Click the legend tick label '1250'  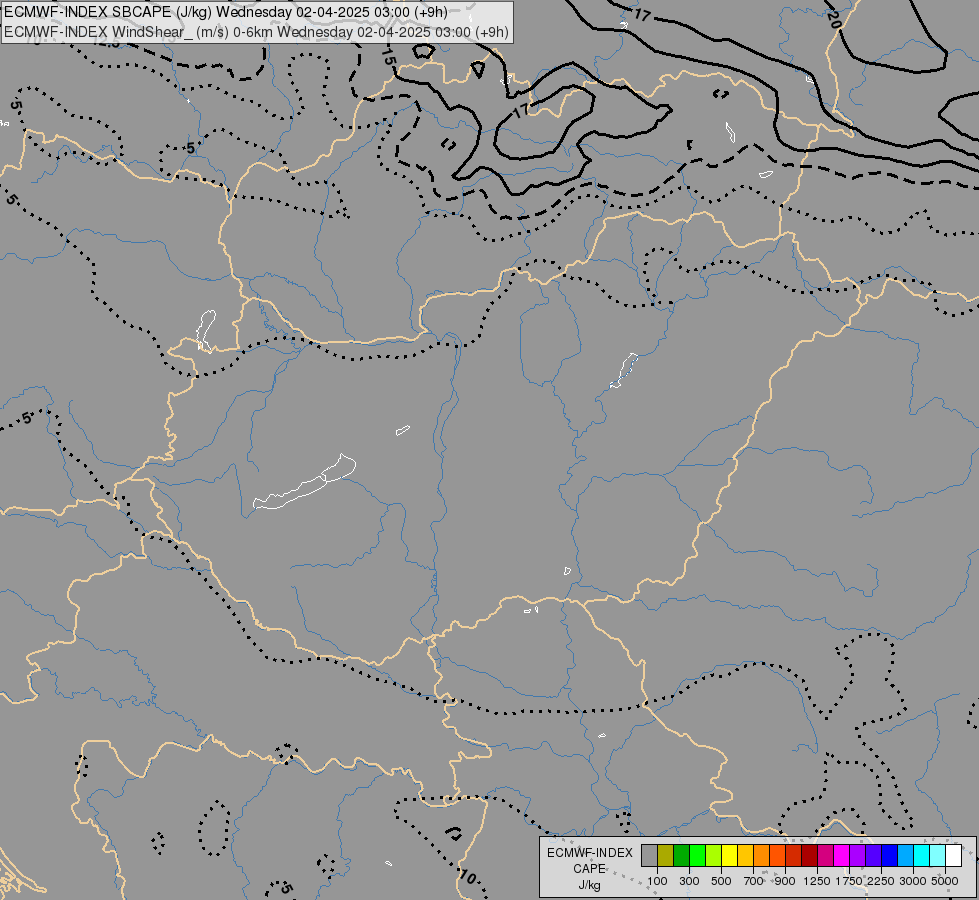(x=817, y=881)
